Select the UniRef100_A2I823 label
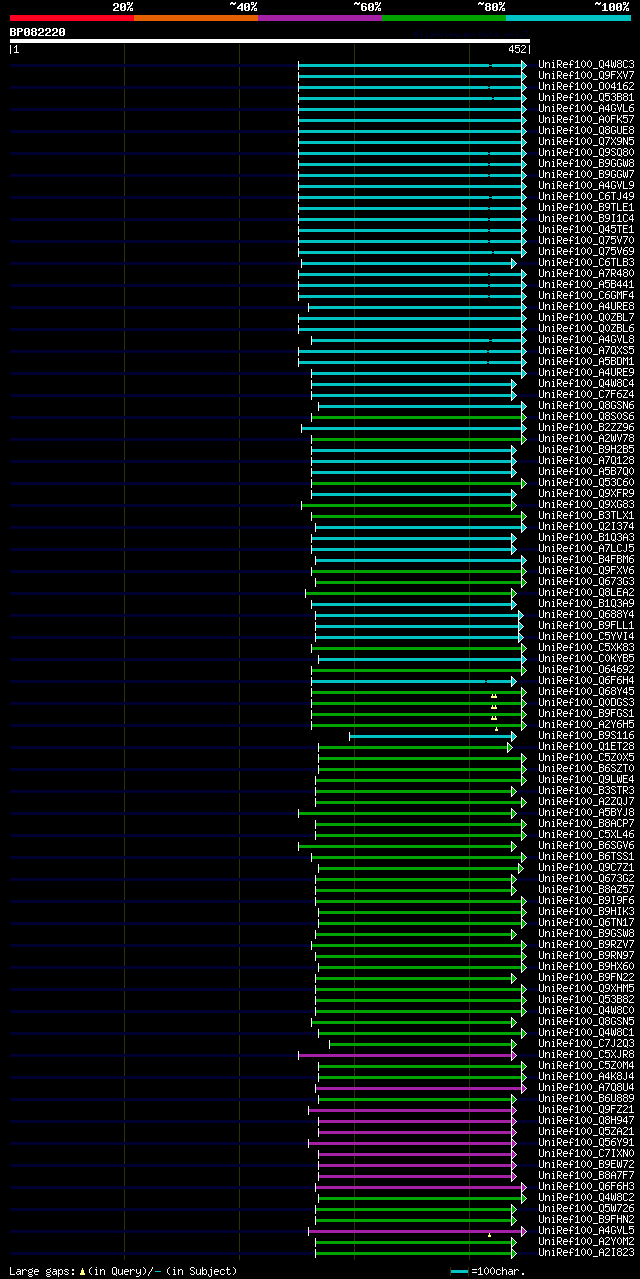 [586, 1253]
